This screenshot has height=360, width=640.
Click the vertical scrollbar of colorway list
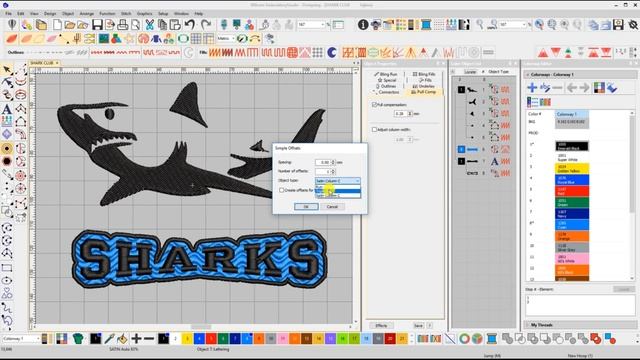[632, 195]
